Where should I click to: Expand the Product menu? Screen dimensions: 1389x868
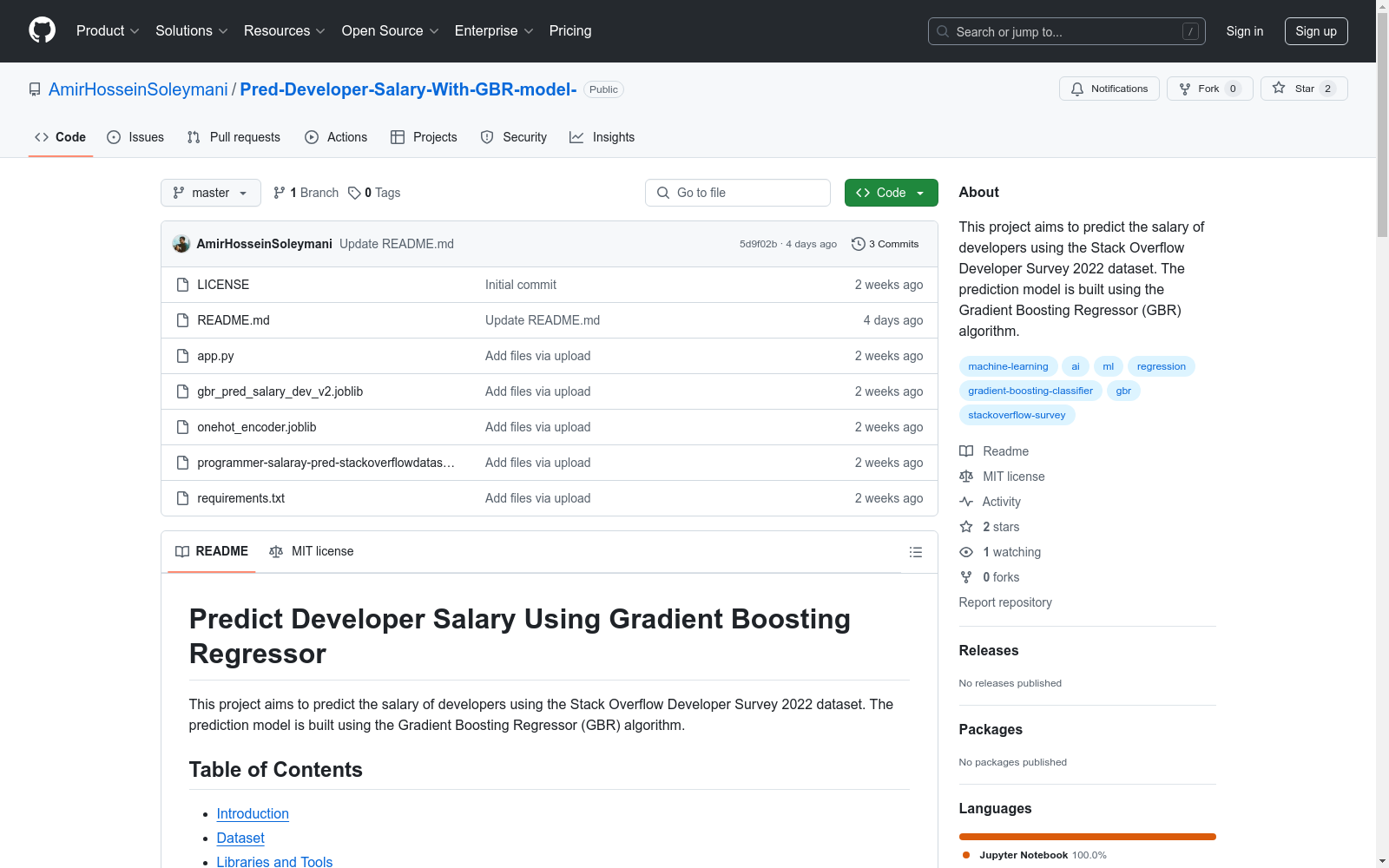[x=108, y=31]
